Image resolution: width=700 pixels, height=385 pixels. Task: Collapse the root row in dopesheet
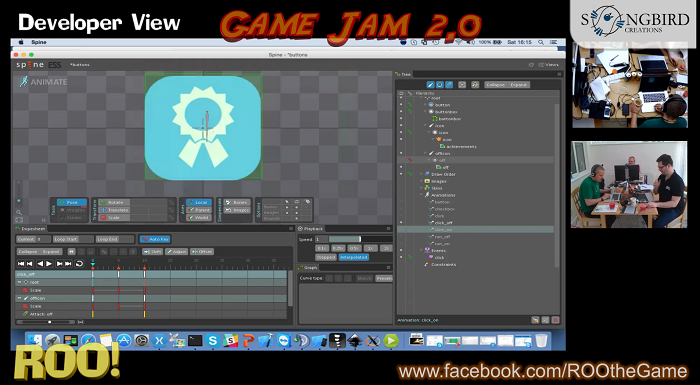19,282
